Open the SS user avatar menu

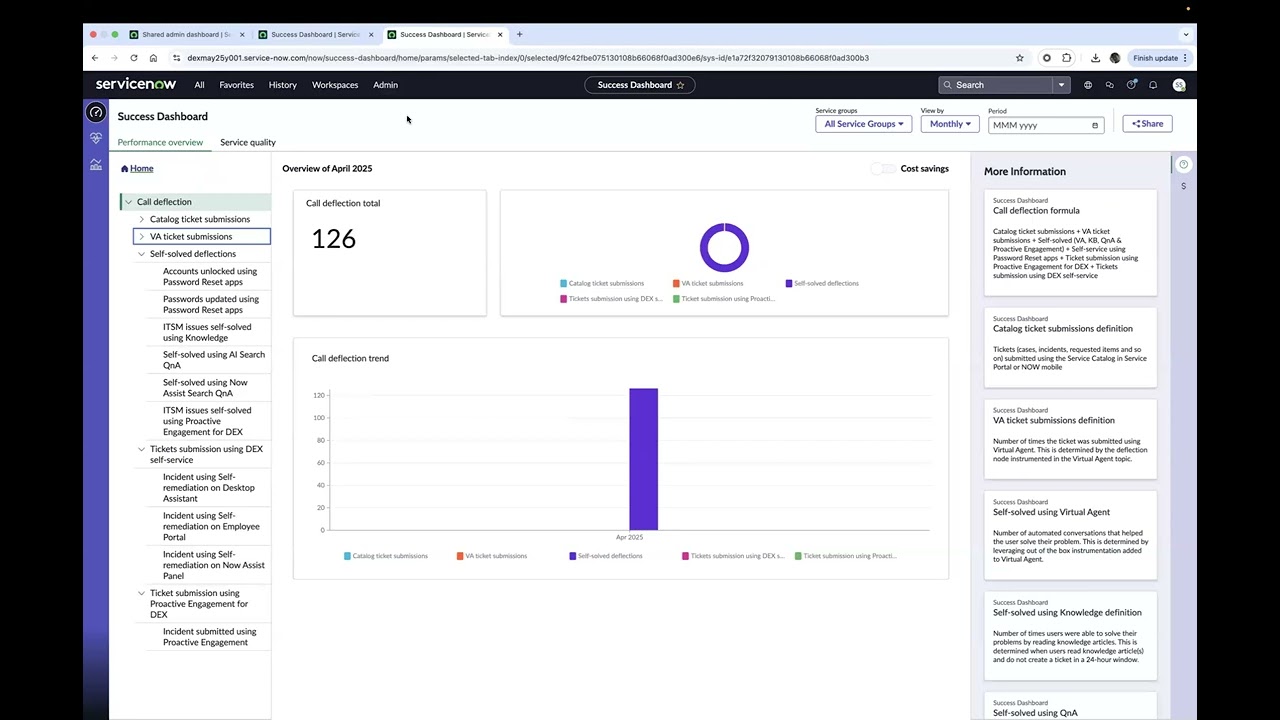click(1179, 85)
